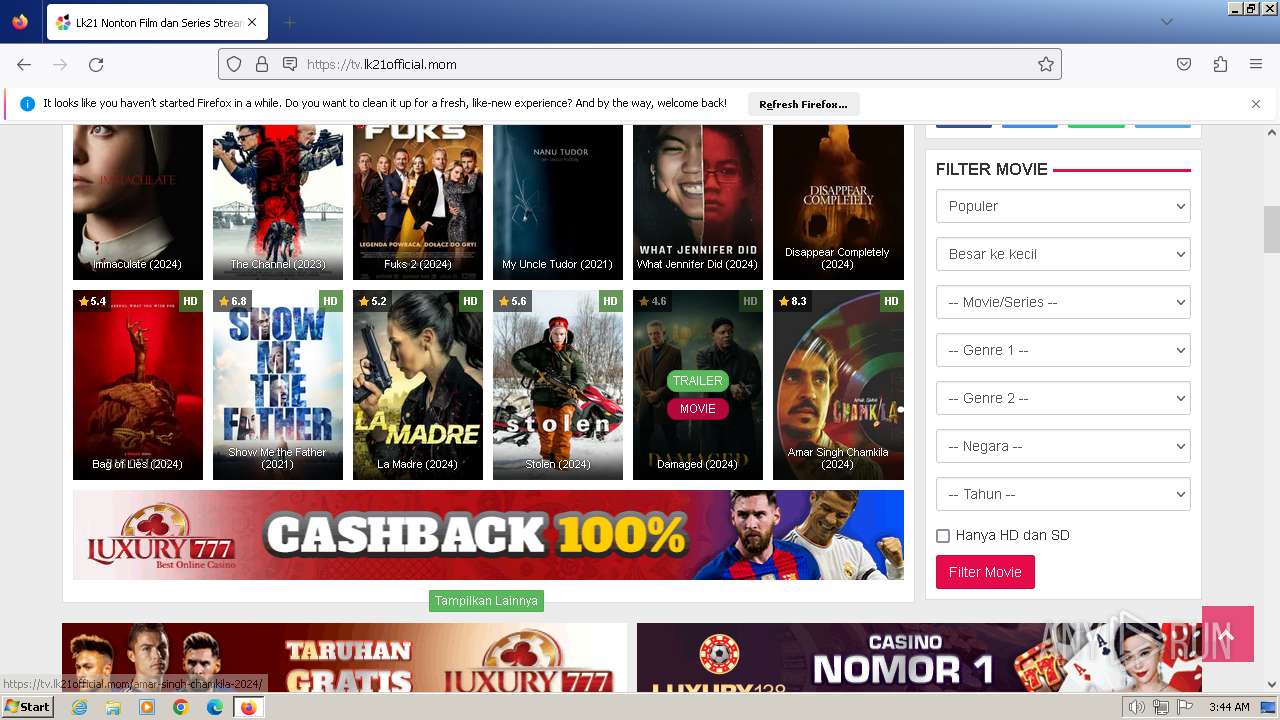List all tabs dropdown arrow
Viewport: 1280px width, 720px height.
1167,22
